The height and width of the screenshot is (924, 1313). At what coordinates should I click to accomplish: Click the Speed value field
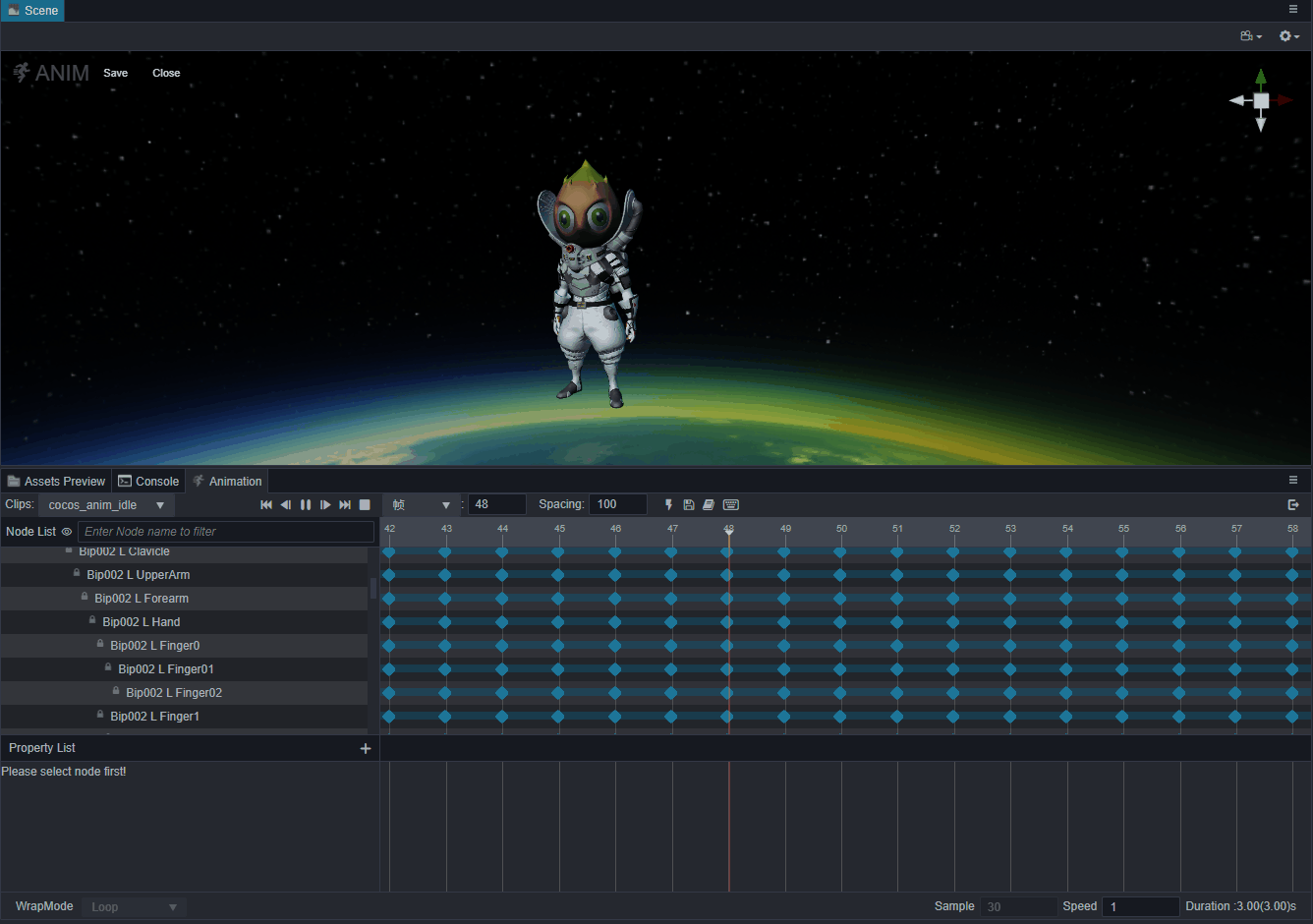1141,907
